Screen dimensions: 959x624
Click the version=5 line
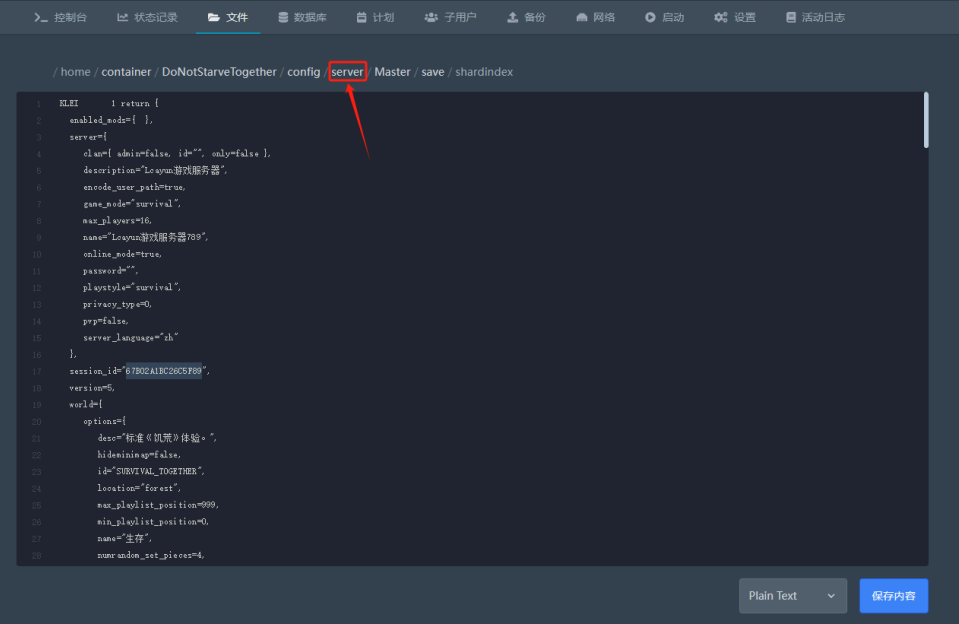pyautogui.click(x=92, y=388)
